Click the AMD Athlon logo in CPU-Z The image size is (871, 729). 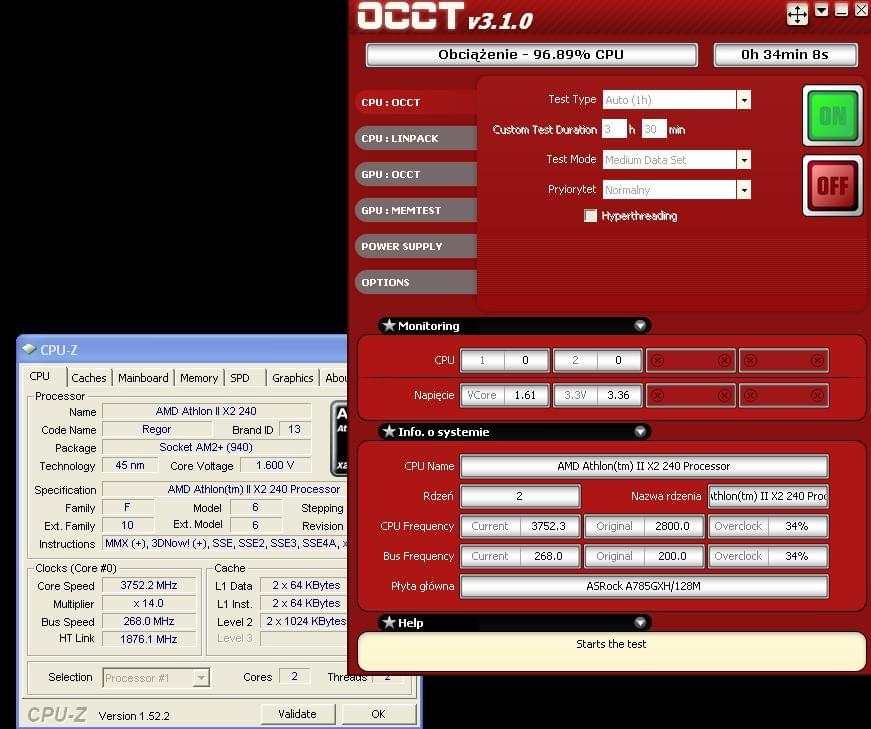coord(339,438)
